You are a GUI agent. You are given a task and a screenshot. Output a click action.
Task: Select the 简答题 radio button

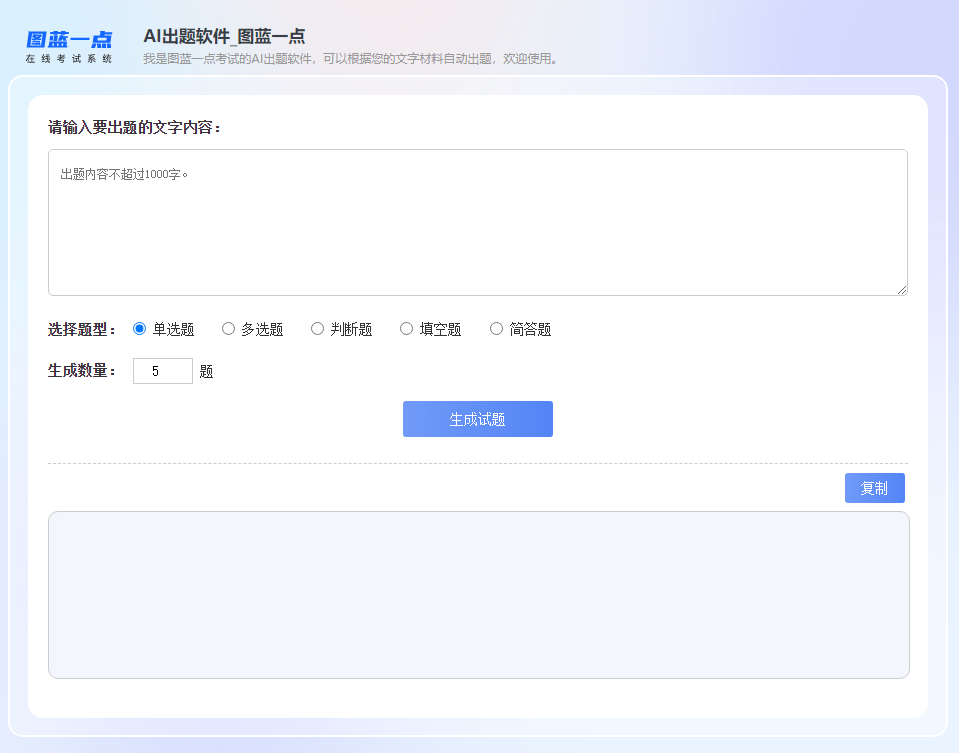click(x=496, y=329)
